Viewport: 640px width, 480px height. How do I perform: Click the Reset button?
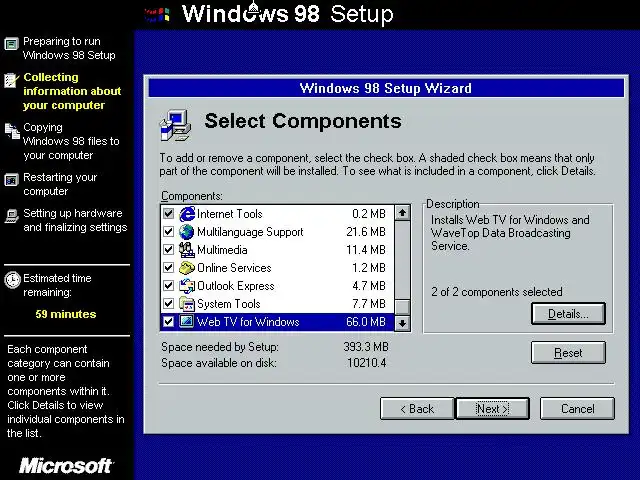coord(568,353)
